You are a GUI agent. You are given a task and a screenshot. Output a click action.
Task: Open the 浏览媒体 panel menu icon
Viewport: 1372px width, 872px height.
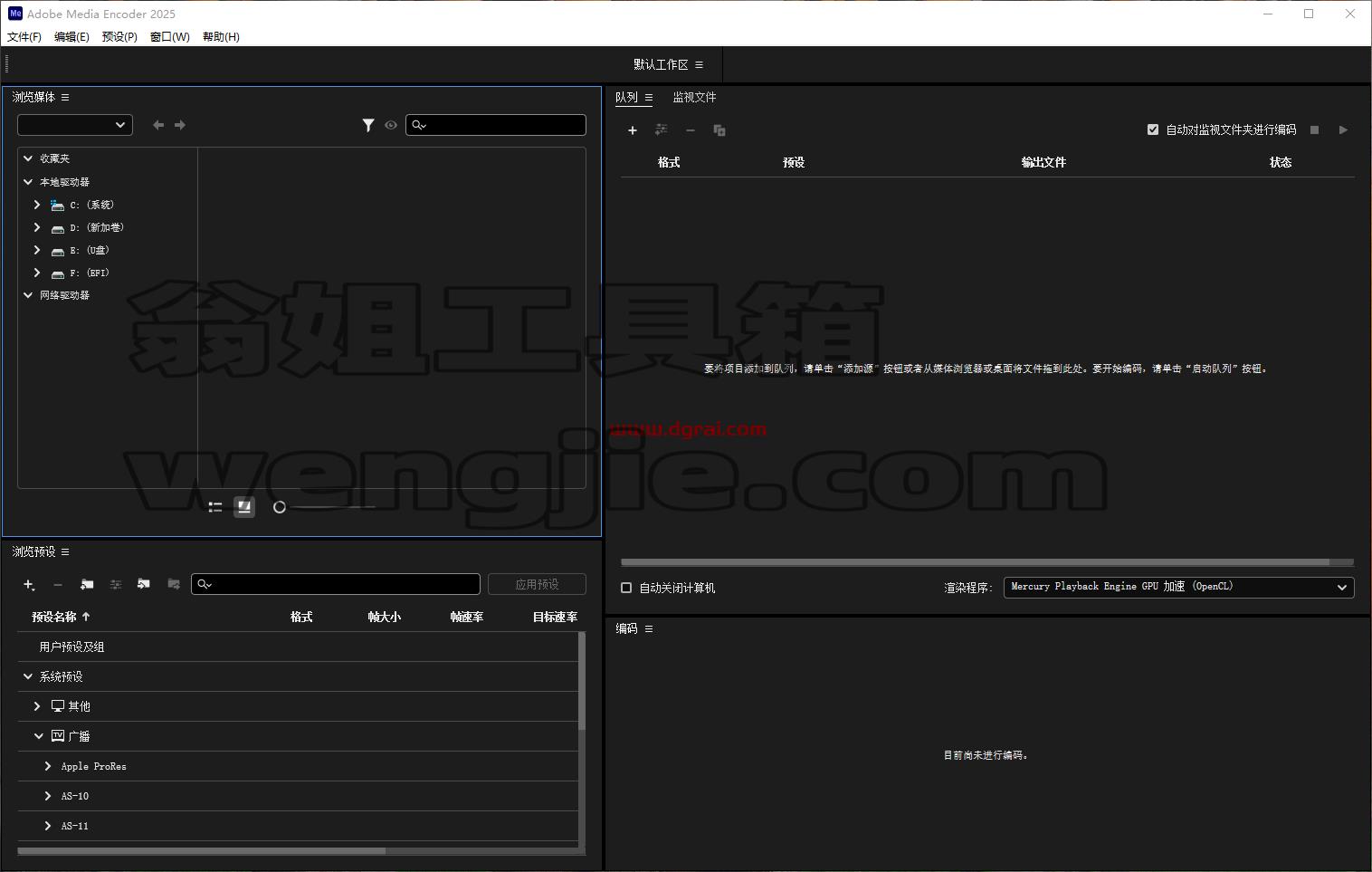point(65,97)
